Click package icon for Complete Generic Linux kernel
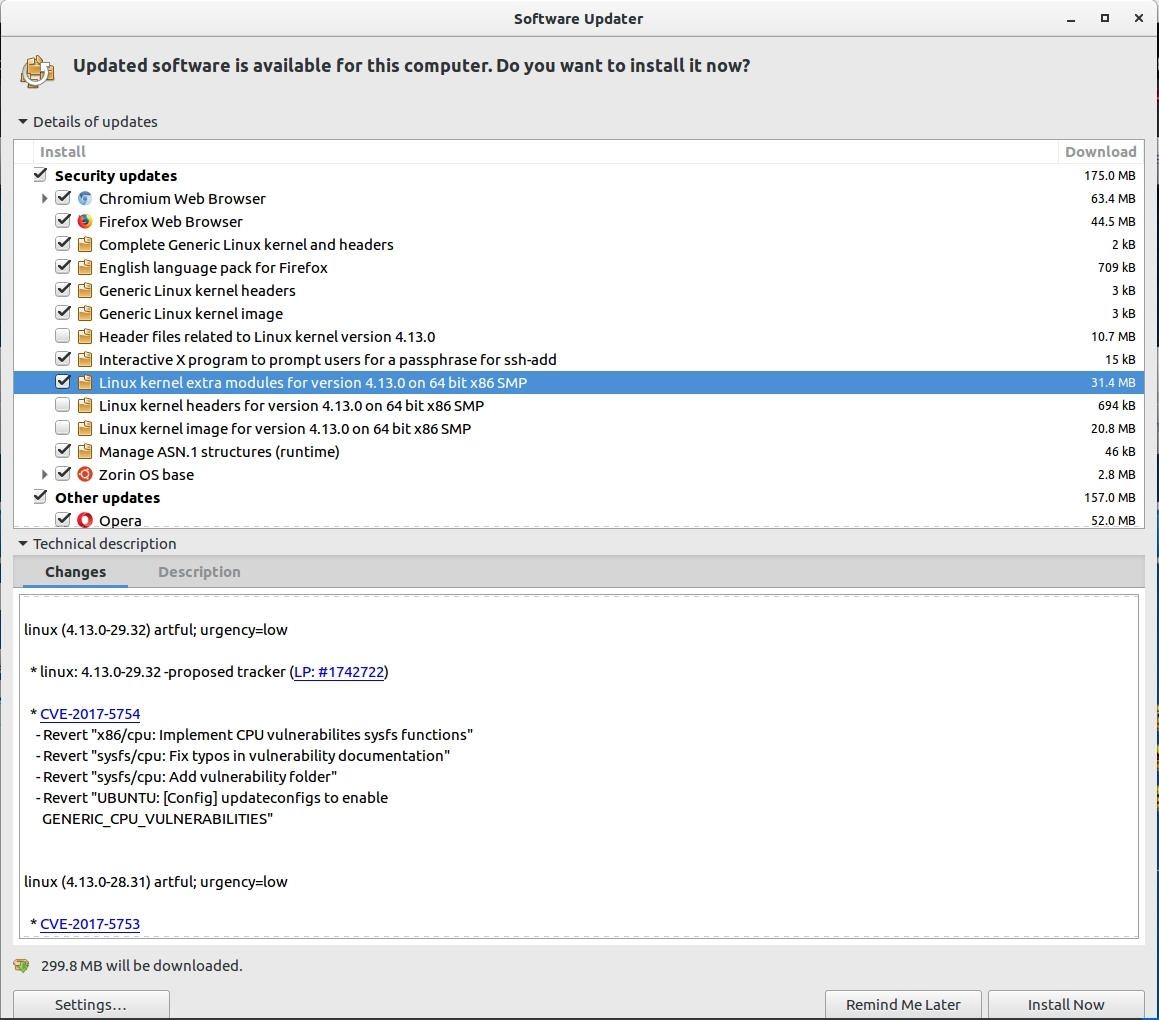Viewport: 1159px width, 1020px height. pyautogui.click(x=85, y=245)
